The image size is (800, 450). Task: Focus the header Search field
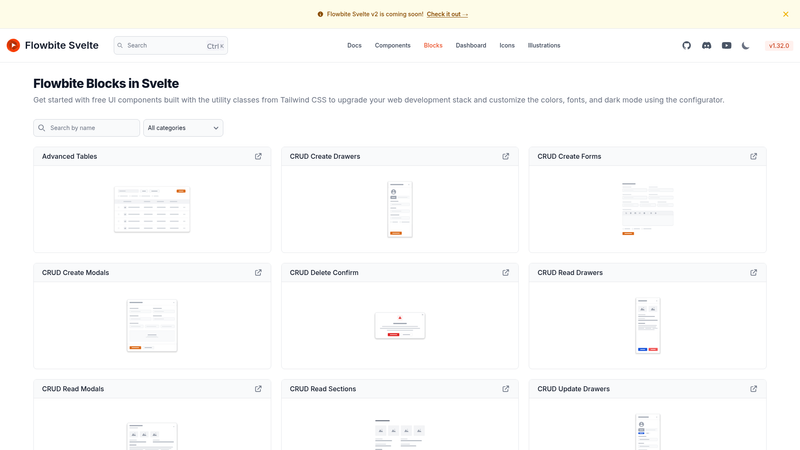(x=170, y=45)
